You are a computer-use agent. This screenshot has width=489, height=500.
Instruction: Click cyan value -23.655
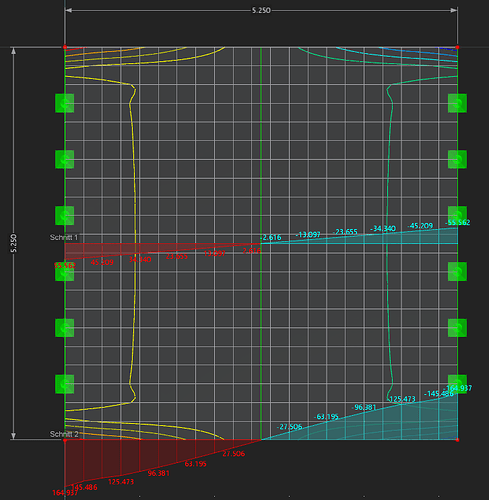[345, 232]
